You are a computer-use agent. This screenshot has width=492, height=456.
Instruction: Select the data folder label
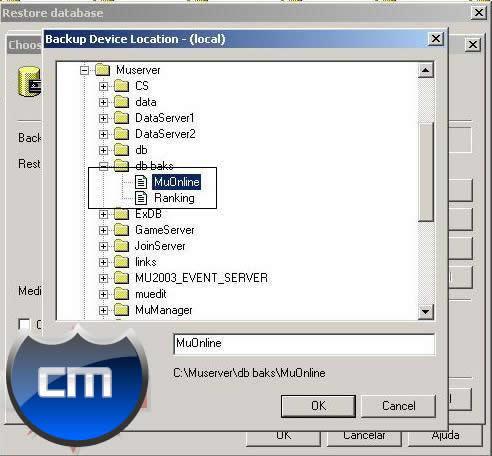[146, 102]
